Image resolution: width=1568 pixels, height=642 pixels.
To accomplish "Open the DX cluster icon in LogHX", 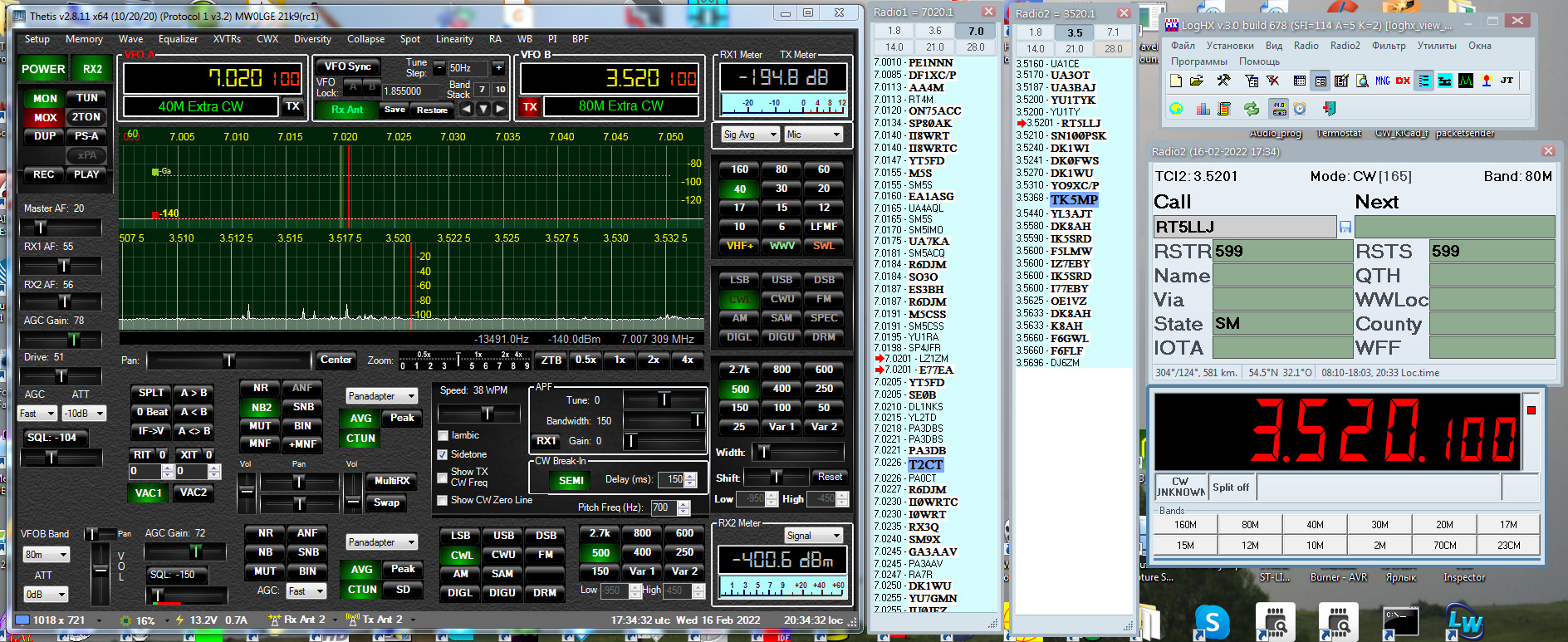I will tap(1404, 81).
